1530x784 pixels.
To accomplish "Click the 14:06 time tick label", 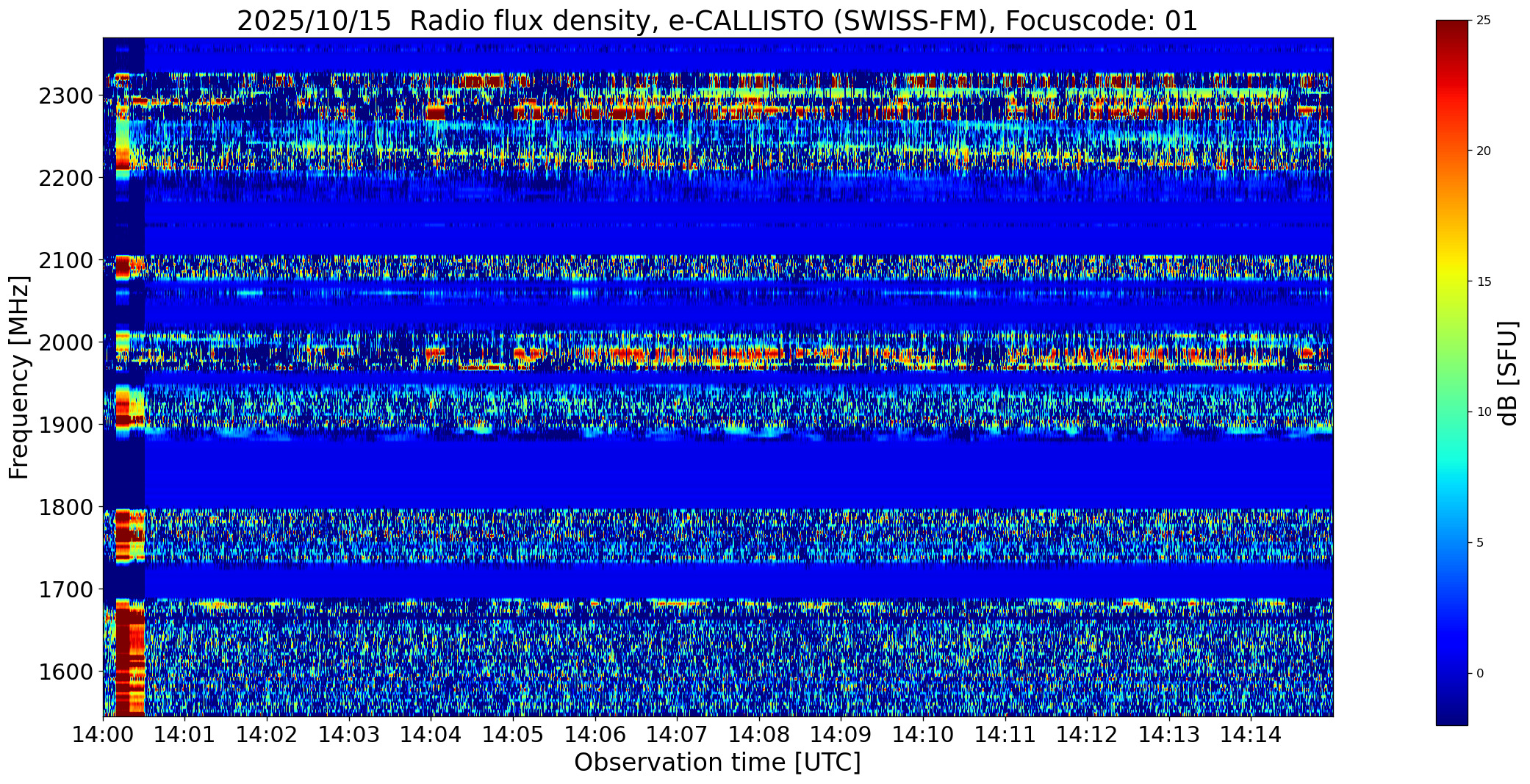I will pyautogui.click(x=595, y=734).
